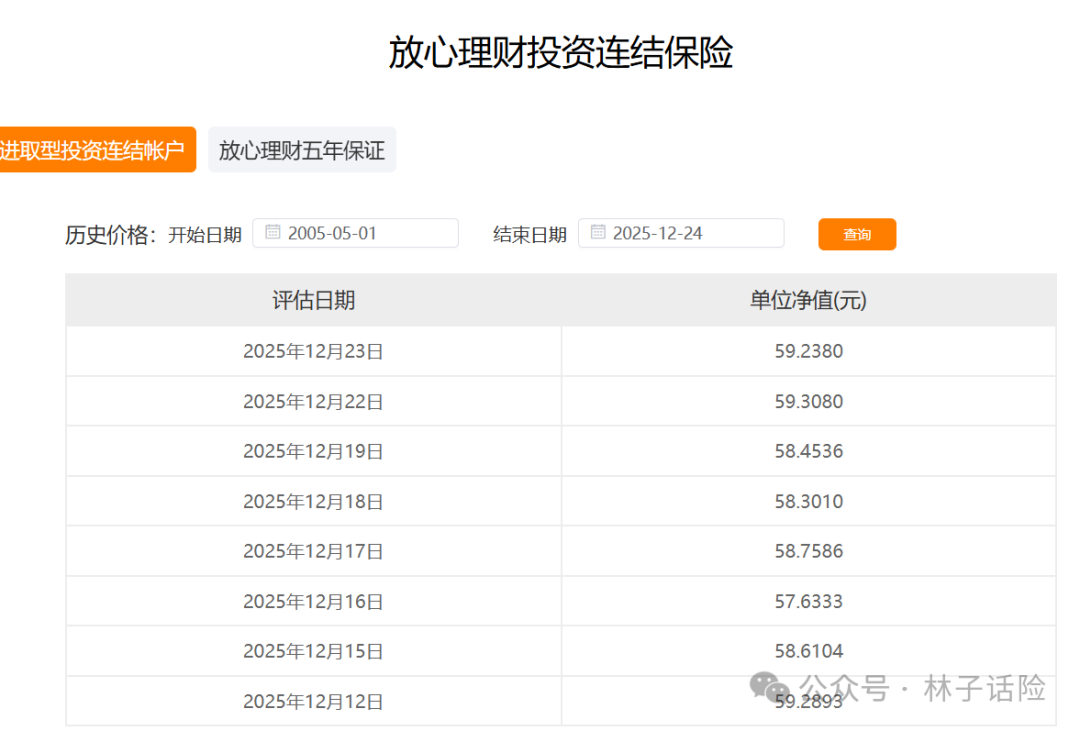This screenshot has width=1080, height=731.
Task: Click the 单位净值(元) column header
Action: [808, 300]
